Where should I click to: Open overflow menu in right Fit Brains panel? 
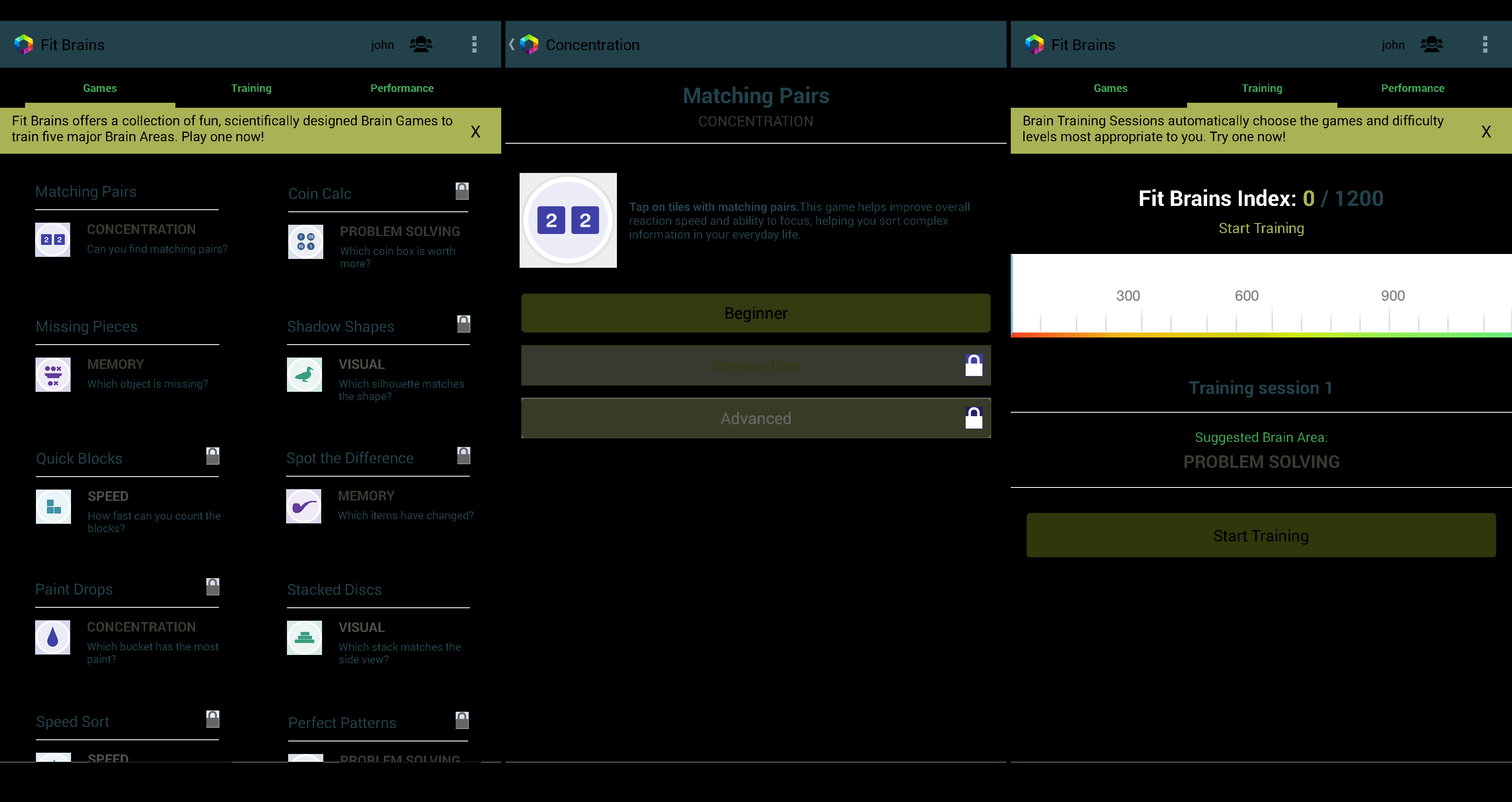(1485, 45)
